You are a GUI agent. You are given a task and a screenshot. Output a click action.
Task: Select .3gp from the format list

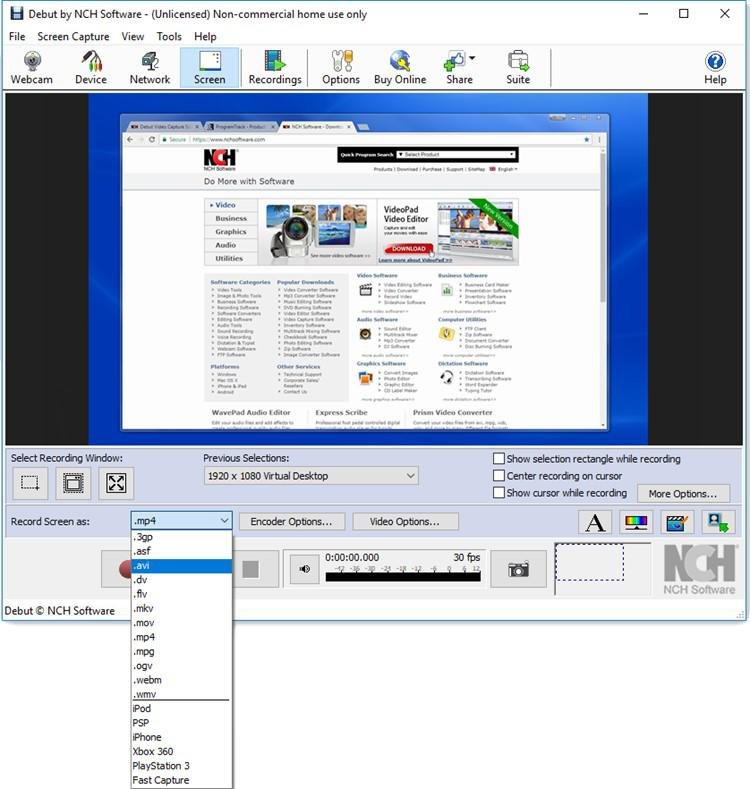pos(181,537)
